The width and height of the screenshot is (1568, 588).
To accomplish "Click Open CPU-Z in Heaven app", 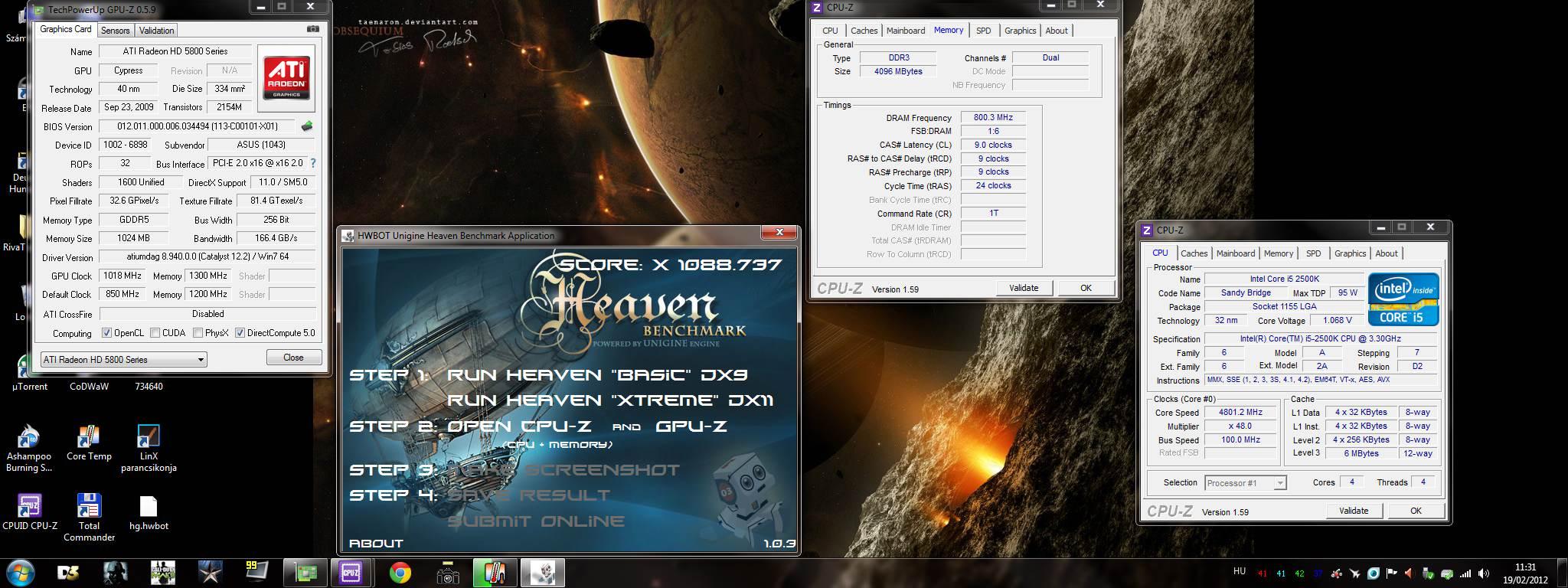I will [519, 426].
